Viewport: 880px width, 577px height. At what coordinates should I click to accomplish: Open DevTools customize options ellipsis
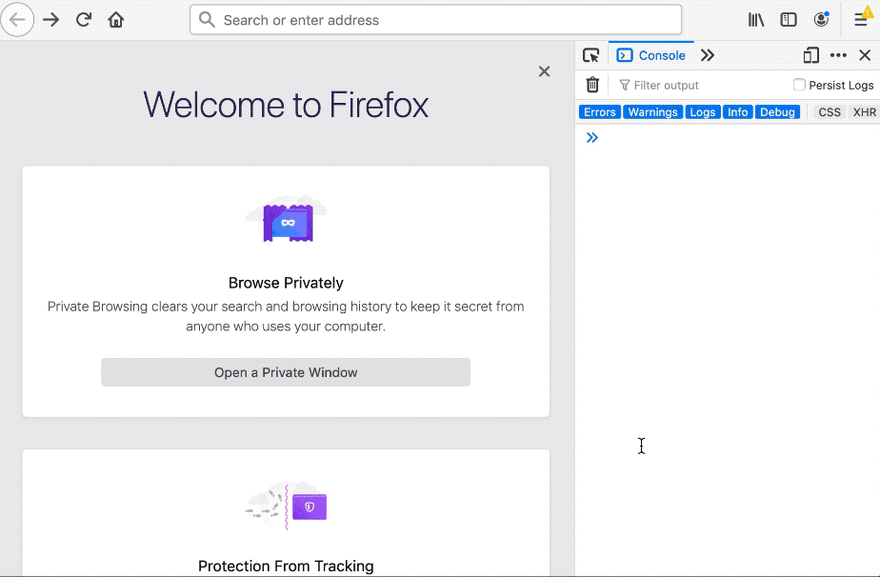(838, 55)
